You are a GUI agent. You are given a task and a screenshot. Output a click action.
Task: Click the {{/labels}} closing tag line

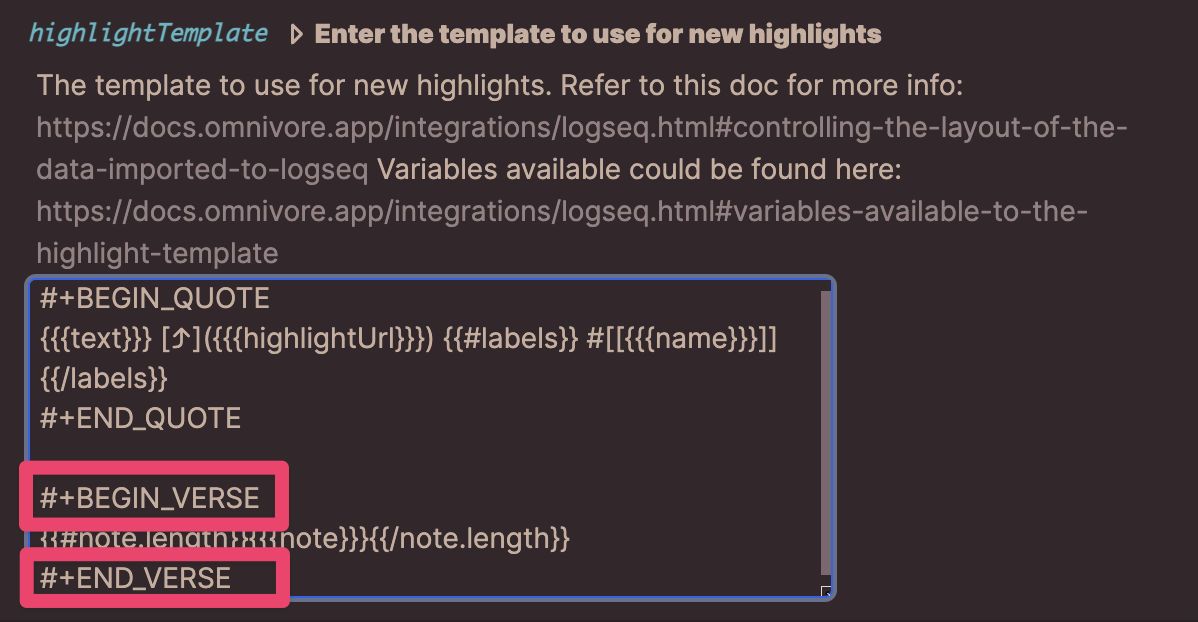pyautogui.click(x=104, y=379)
